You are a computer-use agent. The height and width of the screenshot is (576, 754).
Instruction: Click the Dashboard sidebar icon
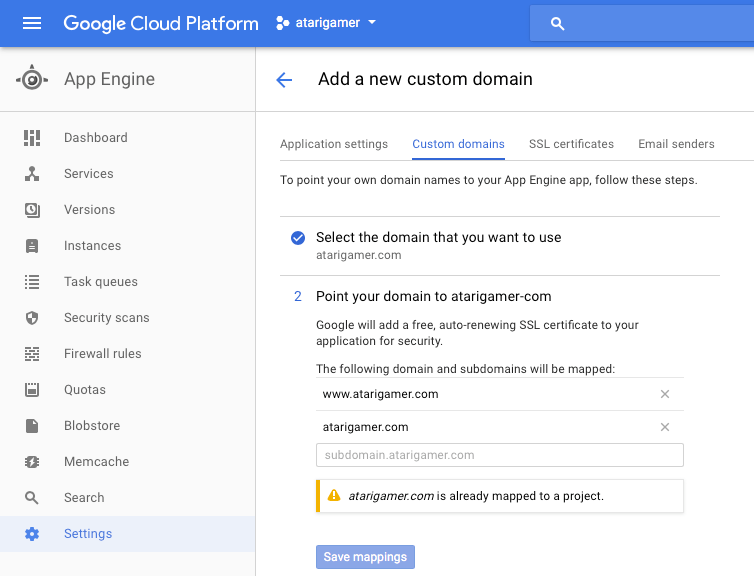click(32, 138)
